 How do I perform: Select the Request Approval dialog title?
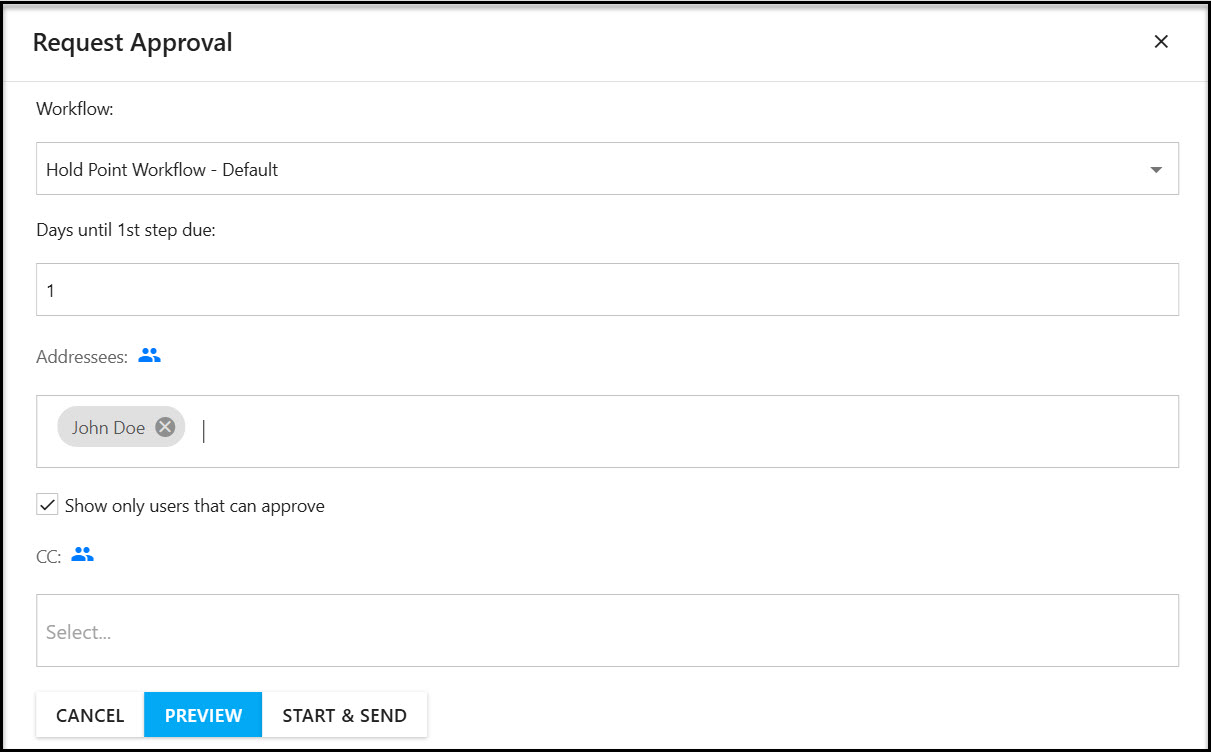click(x=132, y=42)
